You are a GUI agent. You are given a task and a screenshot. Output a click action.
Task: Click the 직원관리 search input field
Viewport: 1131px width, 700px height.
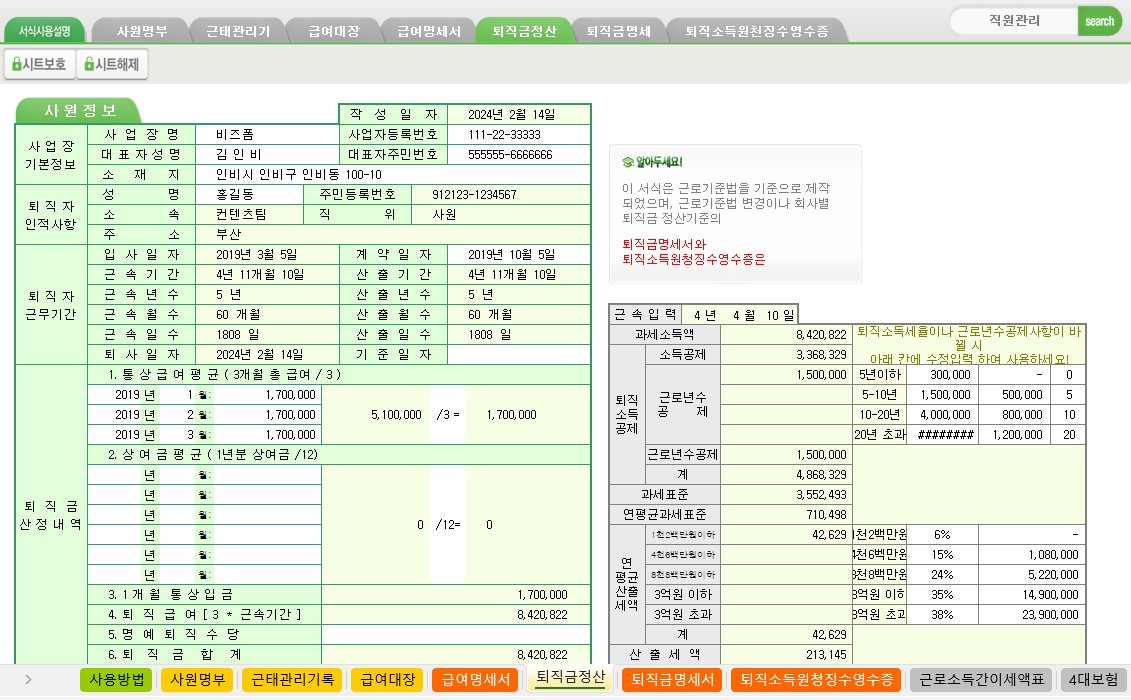coord(1015,21)
